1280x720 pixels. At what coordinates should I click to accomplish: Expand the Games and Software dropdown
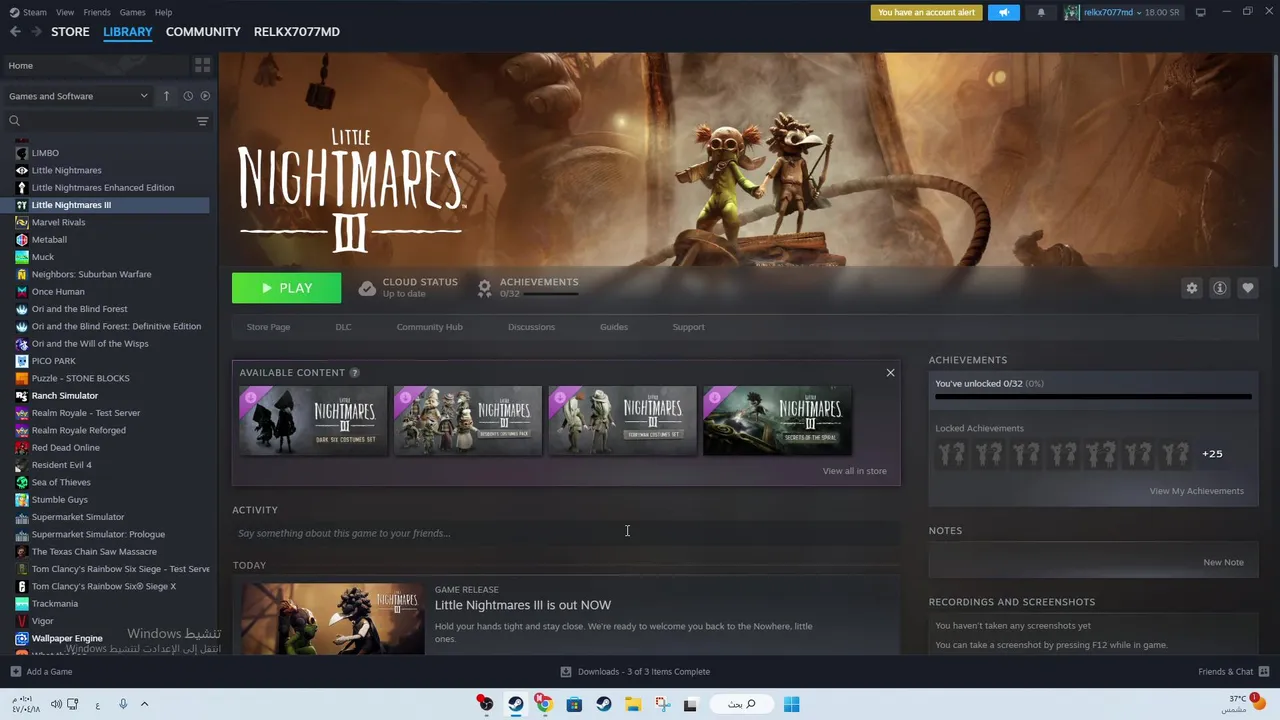[x=78, y=96]
